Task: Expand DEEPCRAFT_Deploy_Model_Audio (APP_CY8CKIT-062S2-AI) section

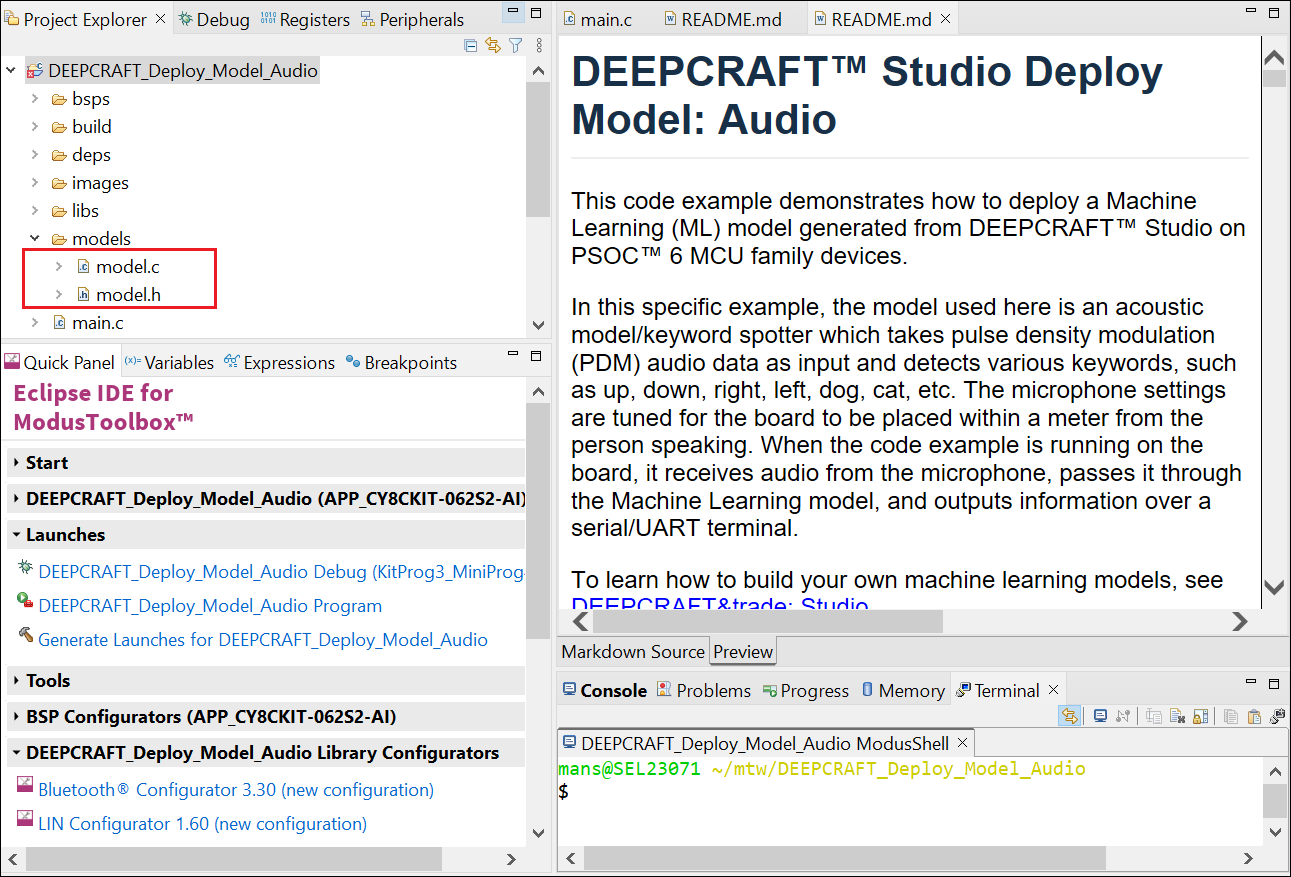Action: tap(266, 499)
